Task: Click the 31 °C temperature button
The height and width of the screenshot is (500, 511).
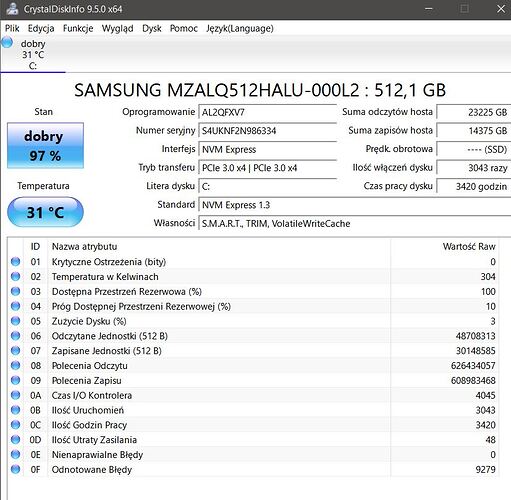Action: pyautogui.click(x=45, y=212)
